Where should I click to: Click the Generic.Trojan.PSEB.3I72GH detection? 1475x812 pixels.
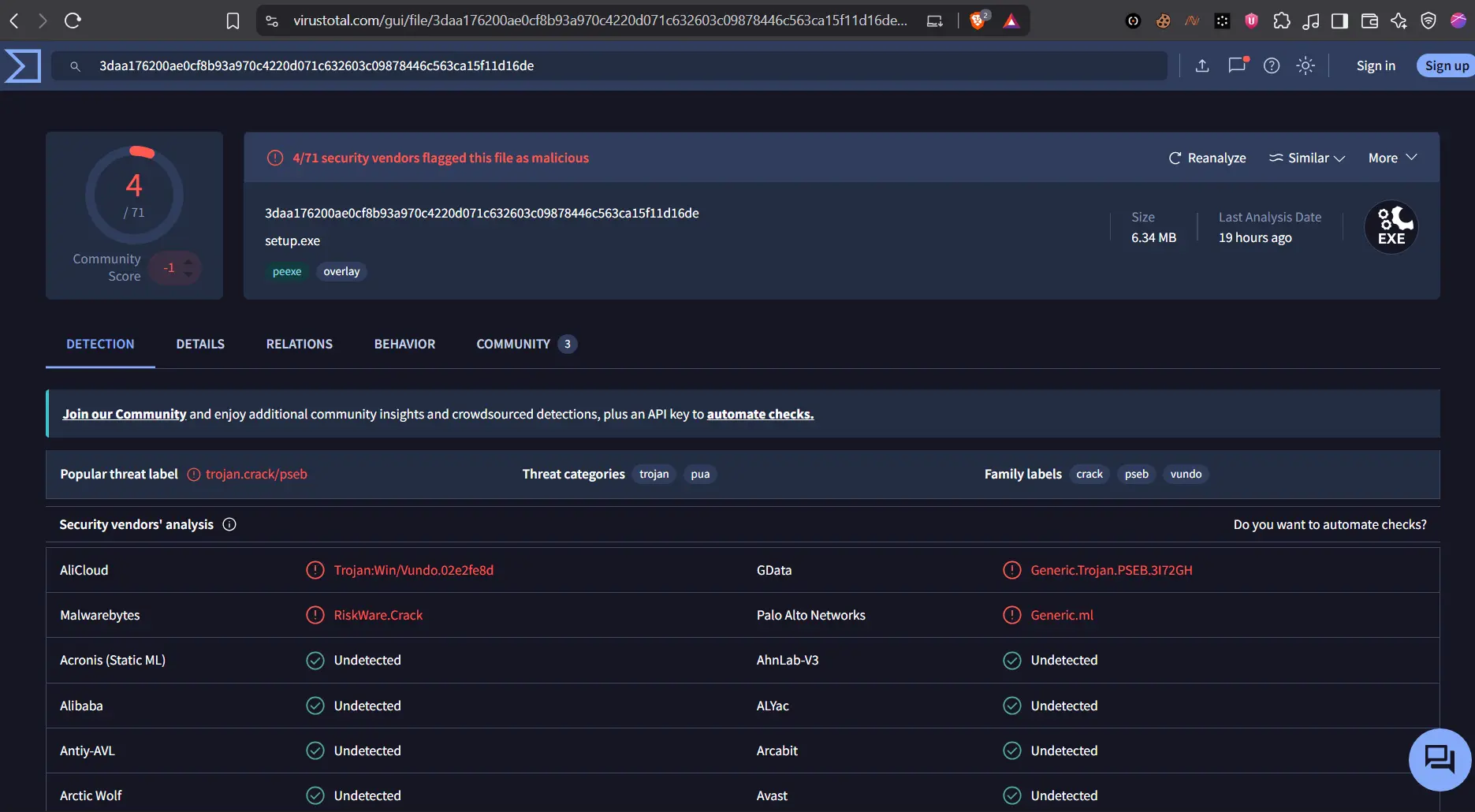(1111, 570)
